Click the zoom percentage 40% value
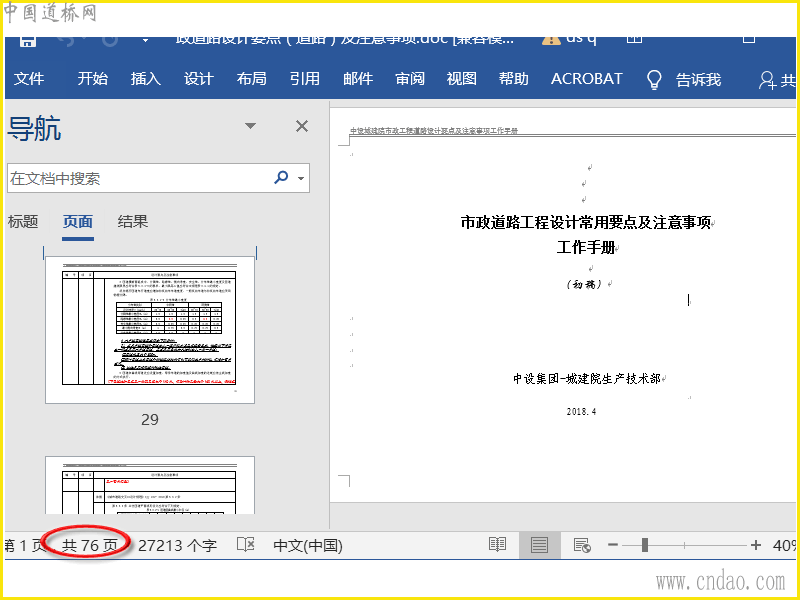Viewport: 800px width, 600px height. [784, 545]
